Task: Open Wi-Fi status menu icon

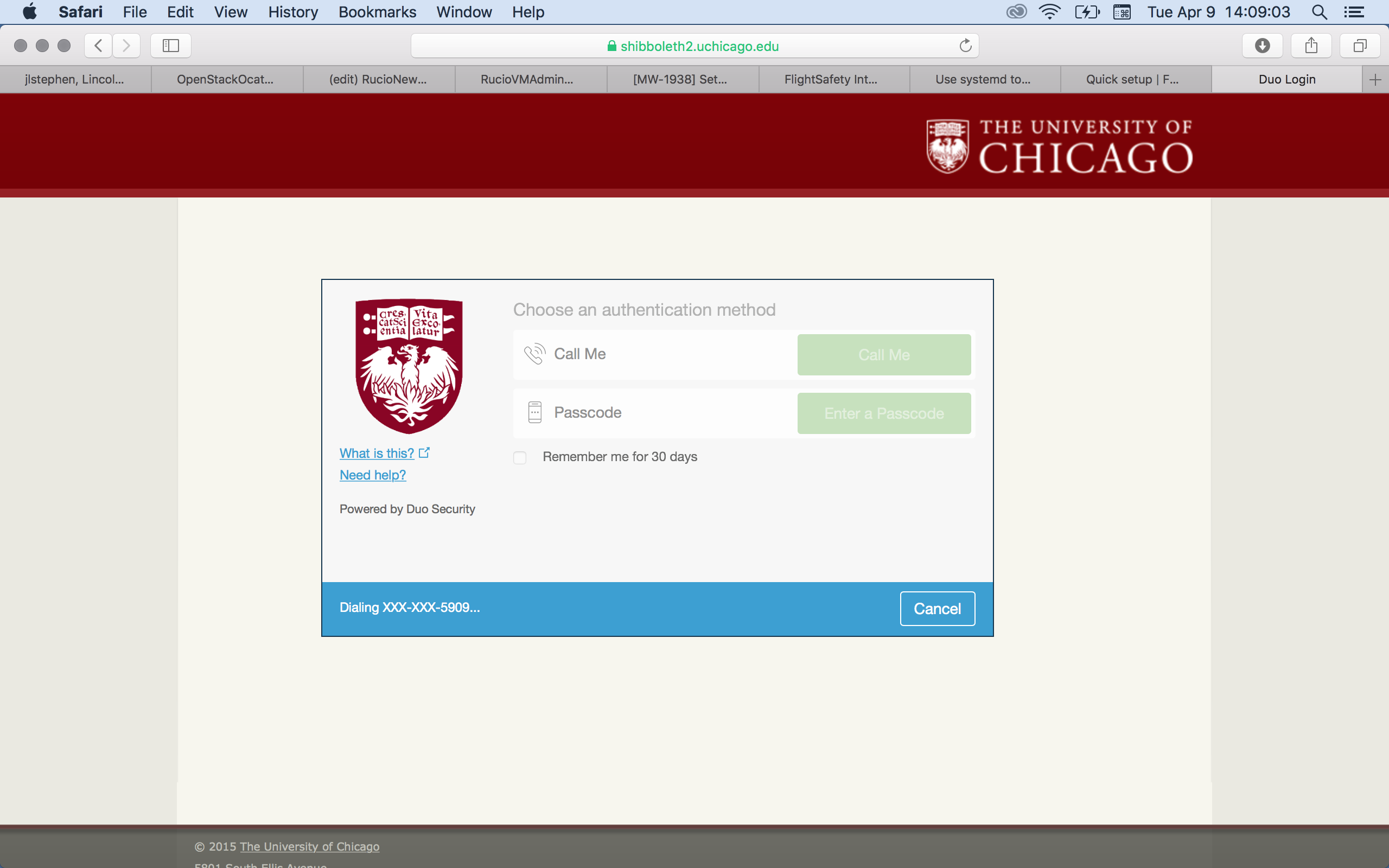Action: point(1049,12)
